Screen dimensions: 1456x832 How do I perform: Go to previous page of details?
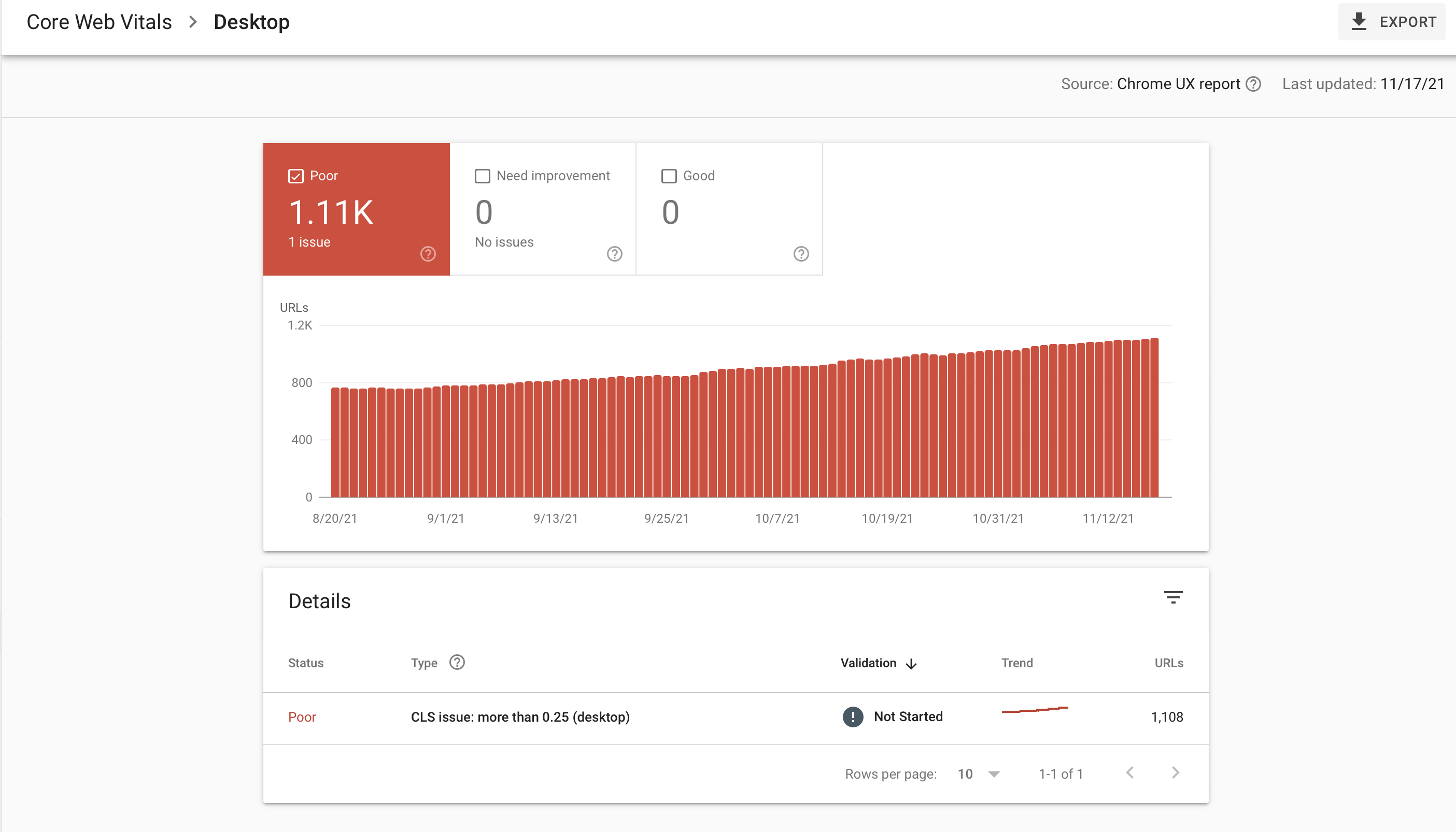(1129, 773)
